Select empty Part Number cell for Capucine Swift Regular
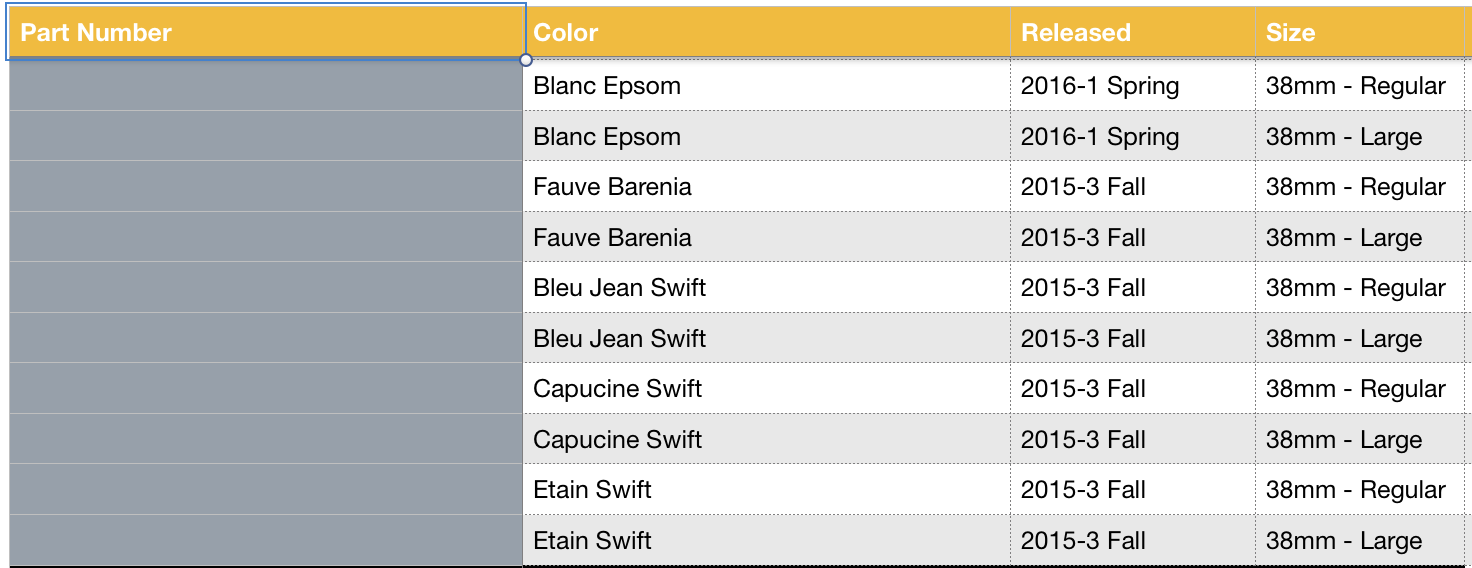 click(x=266, y=389)
